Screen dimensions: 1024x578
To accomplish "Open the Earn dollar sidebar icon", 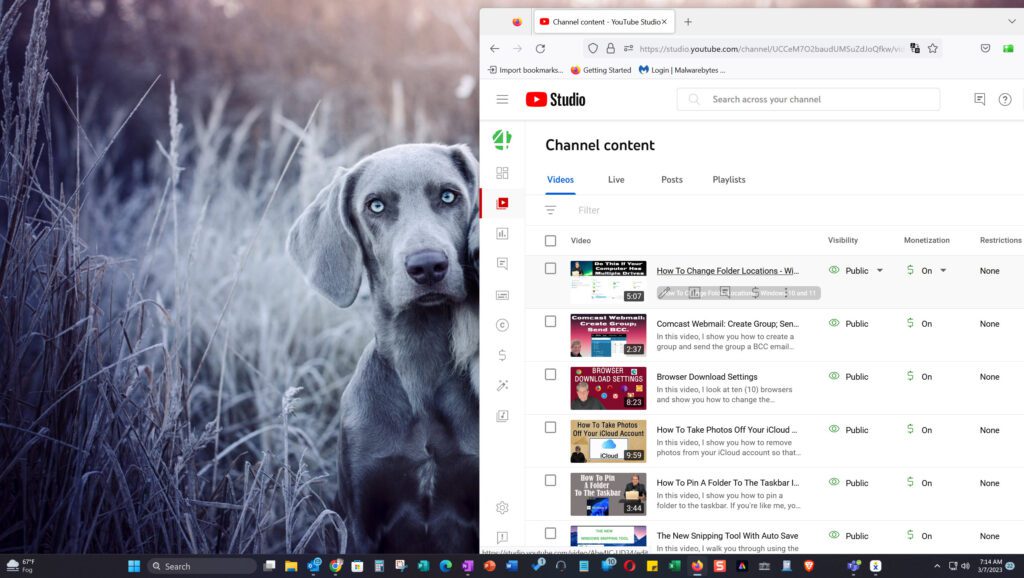I will pyautogui.click(x=502, y=355).
